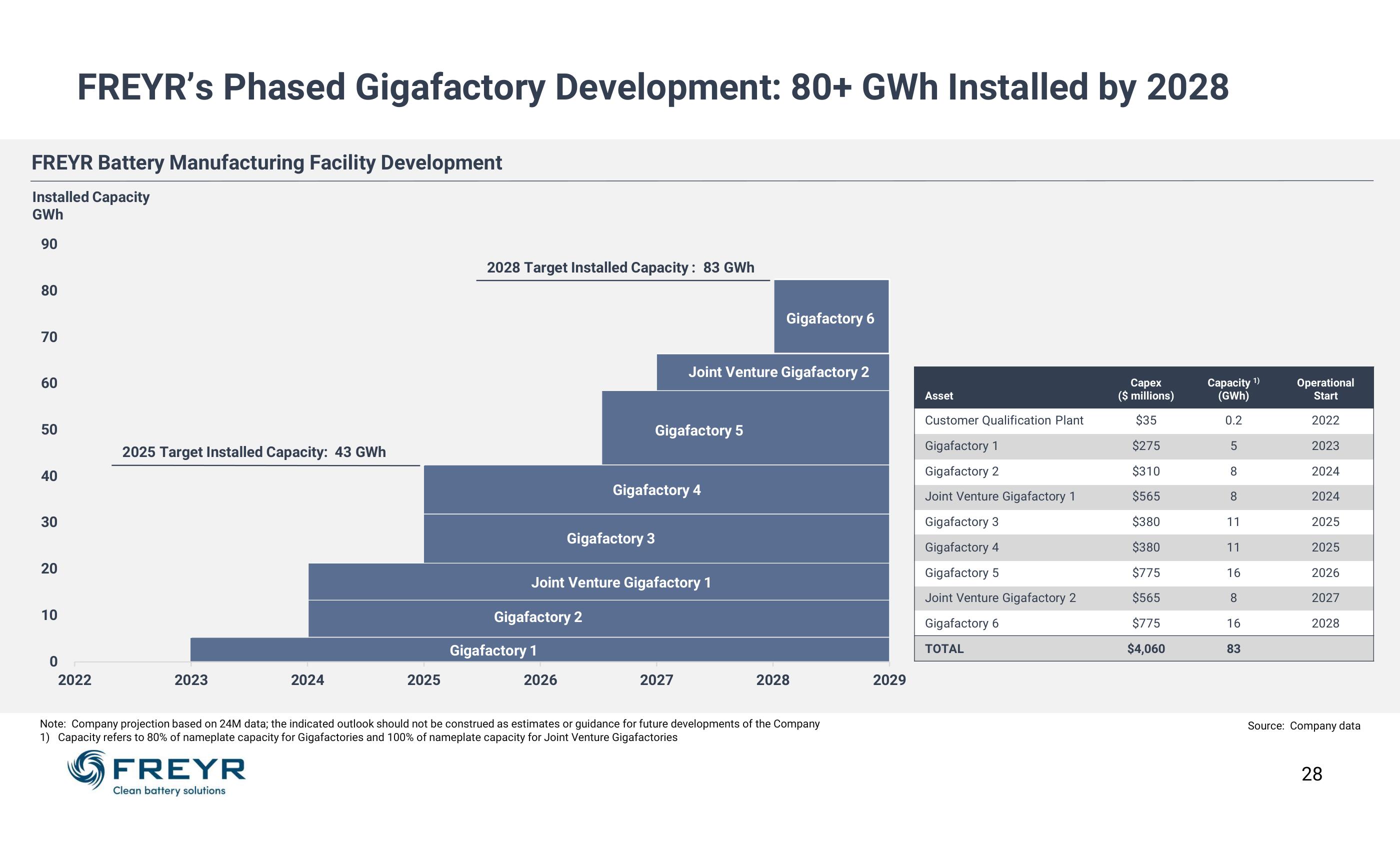Screen dimensions: 1400x850
Task: Select the 'Gigafactory 1' table row name
Action: coord(961,446)
